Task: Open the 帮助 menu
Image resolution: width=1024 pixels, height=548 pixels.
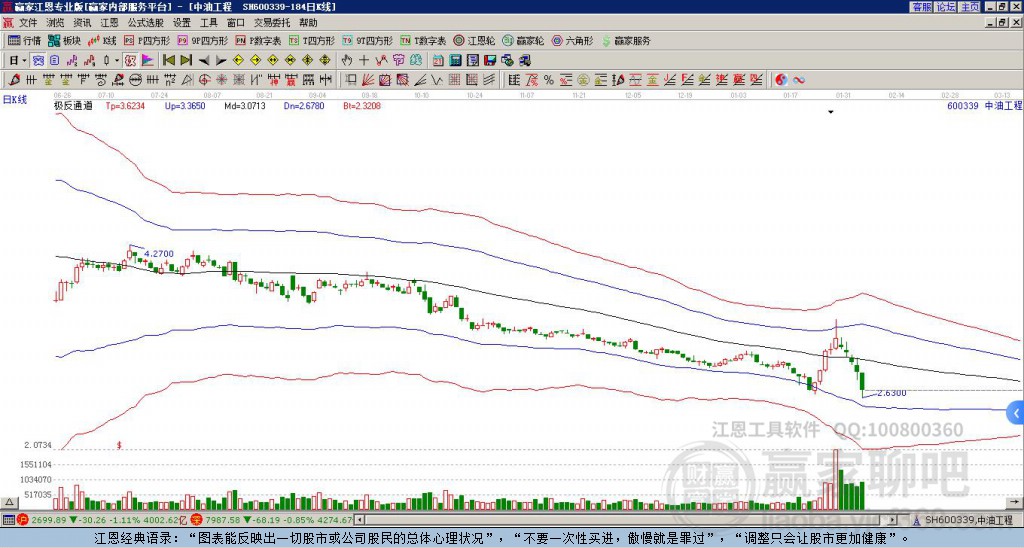Action: (308, 23)
